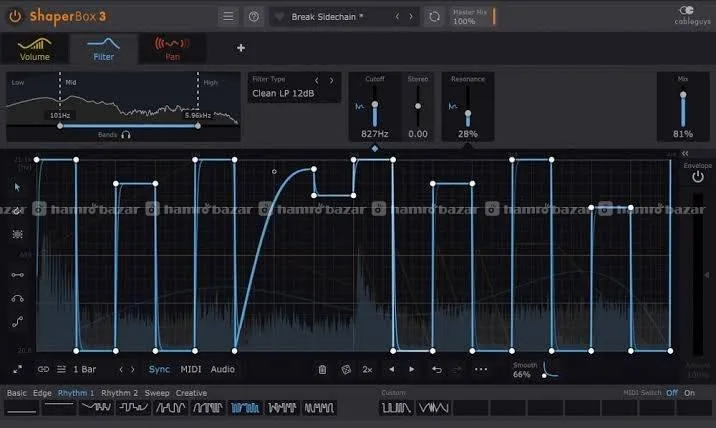716x428 pixels.
Task: Click the 2x double wave button
Action: [368, 370]
